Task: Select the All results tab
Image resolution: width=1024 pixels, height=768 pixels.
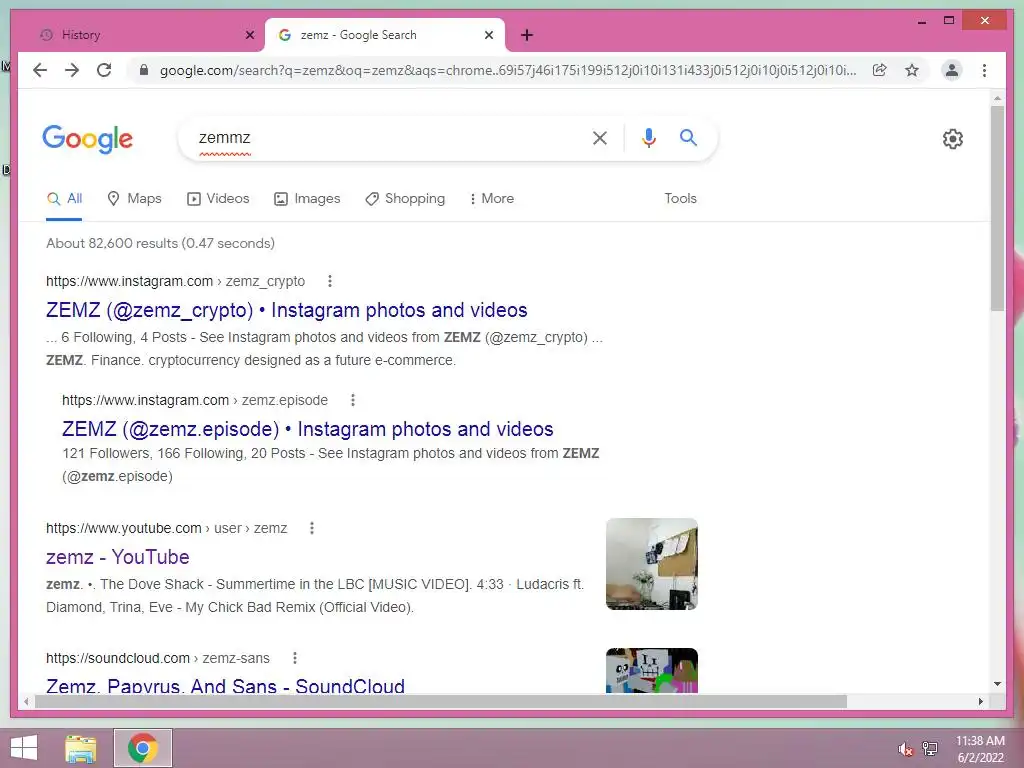Action: click(x=65, y=199)
